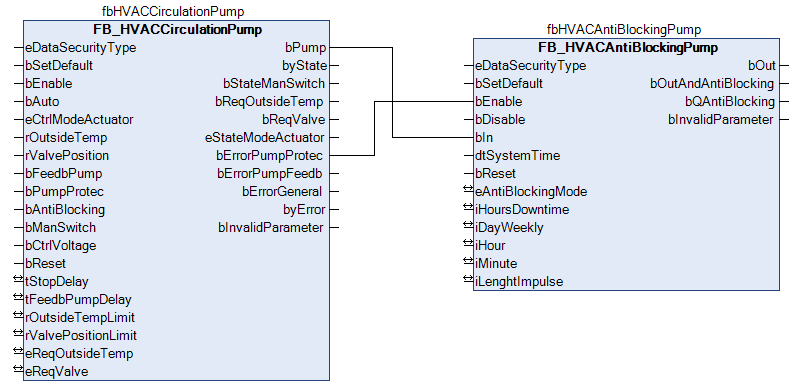Select the FB_HVACCirculationPump block title
Viewport: 798px width, 386px height.
pos(177,30)
